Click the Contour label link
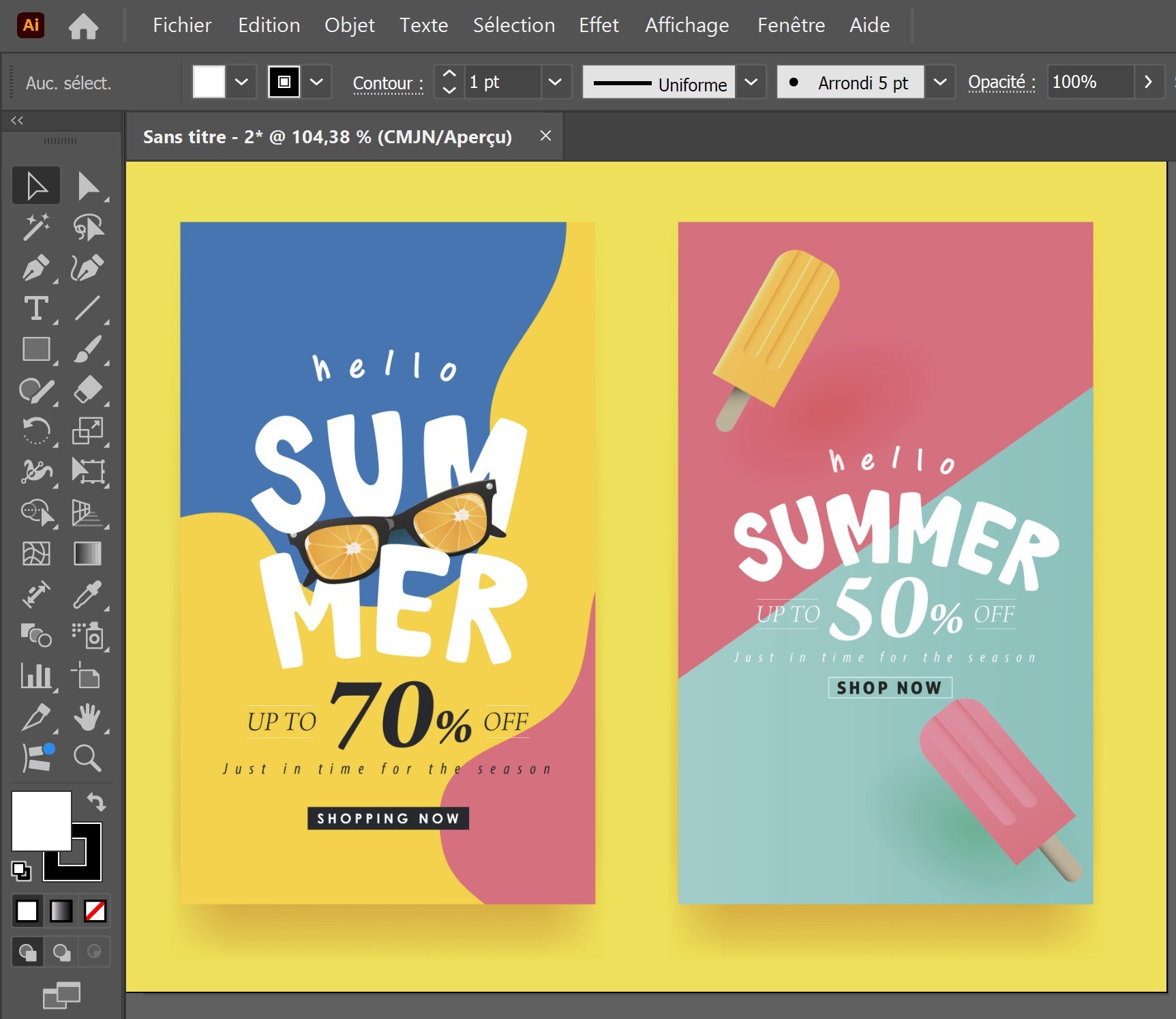 coord(388,83)
